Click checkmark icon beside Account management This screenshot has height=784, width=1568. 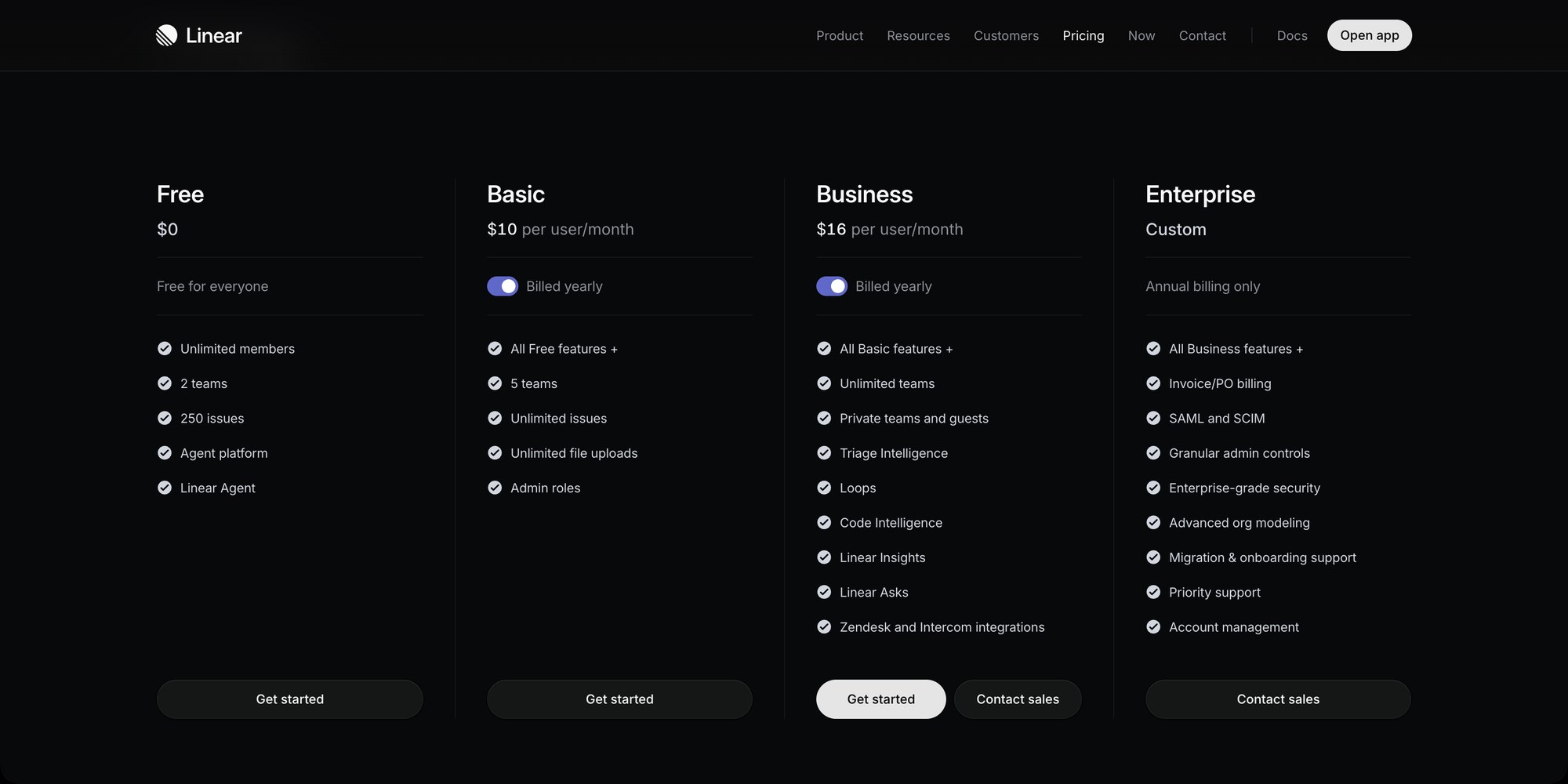coord(1153,626)
